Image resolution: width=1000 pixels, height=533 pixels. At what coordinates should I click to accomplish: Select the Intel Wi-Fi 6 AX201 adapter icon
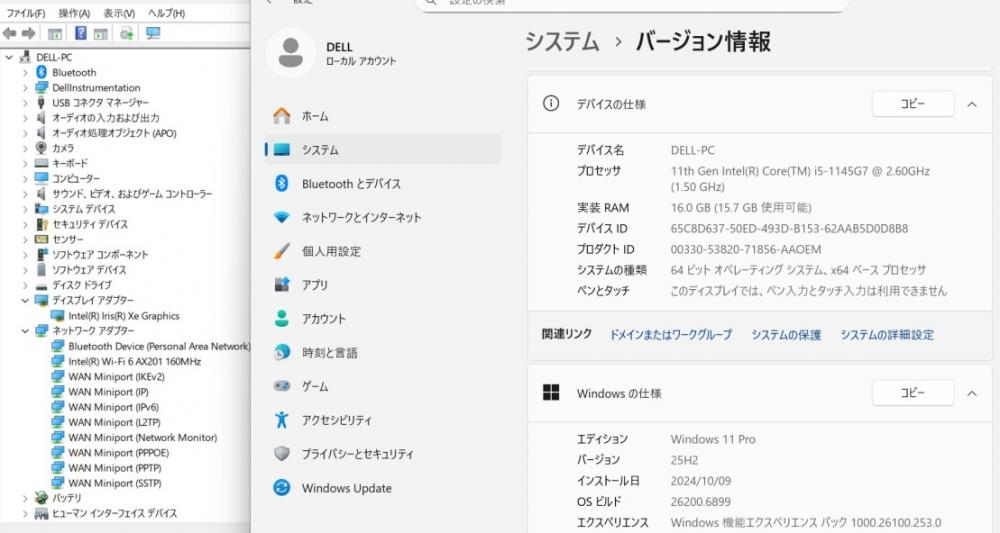[58, 361]
